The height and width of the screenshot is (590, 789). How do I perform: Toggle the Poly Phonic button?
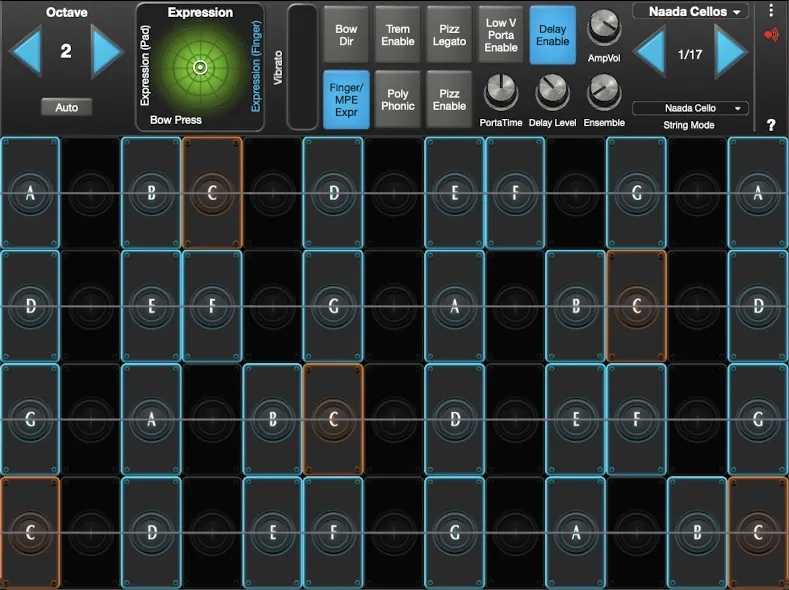398,100
